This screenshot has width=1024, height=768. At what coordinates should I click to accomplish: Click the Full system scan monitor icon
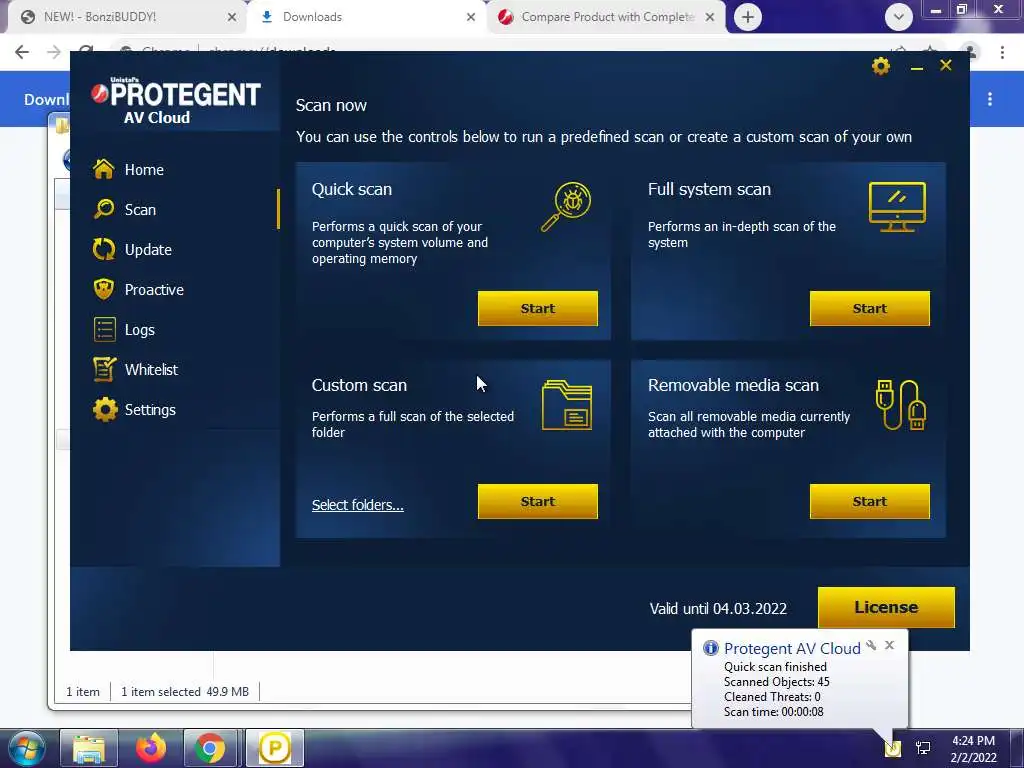click(897, 206)
